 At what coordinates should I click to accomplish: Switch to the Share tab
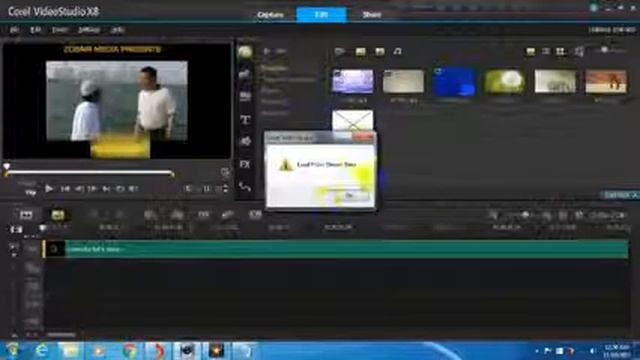pyautogui.click(x=372, y=15)
